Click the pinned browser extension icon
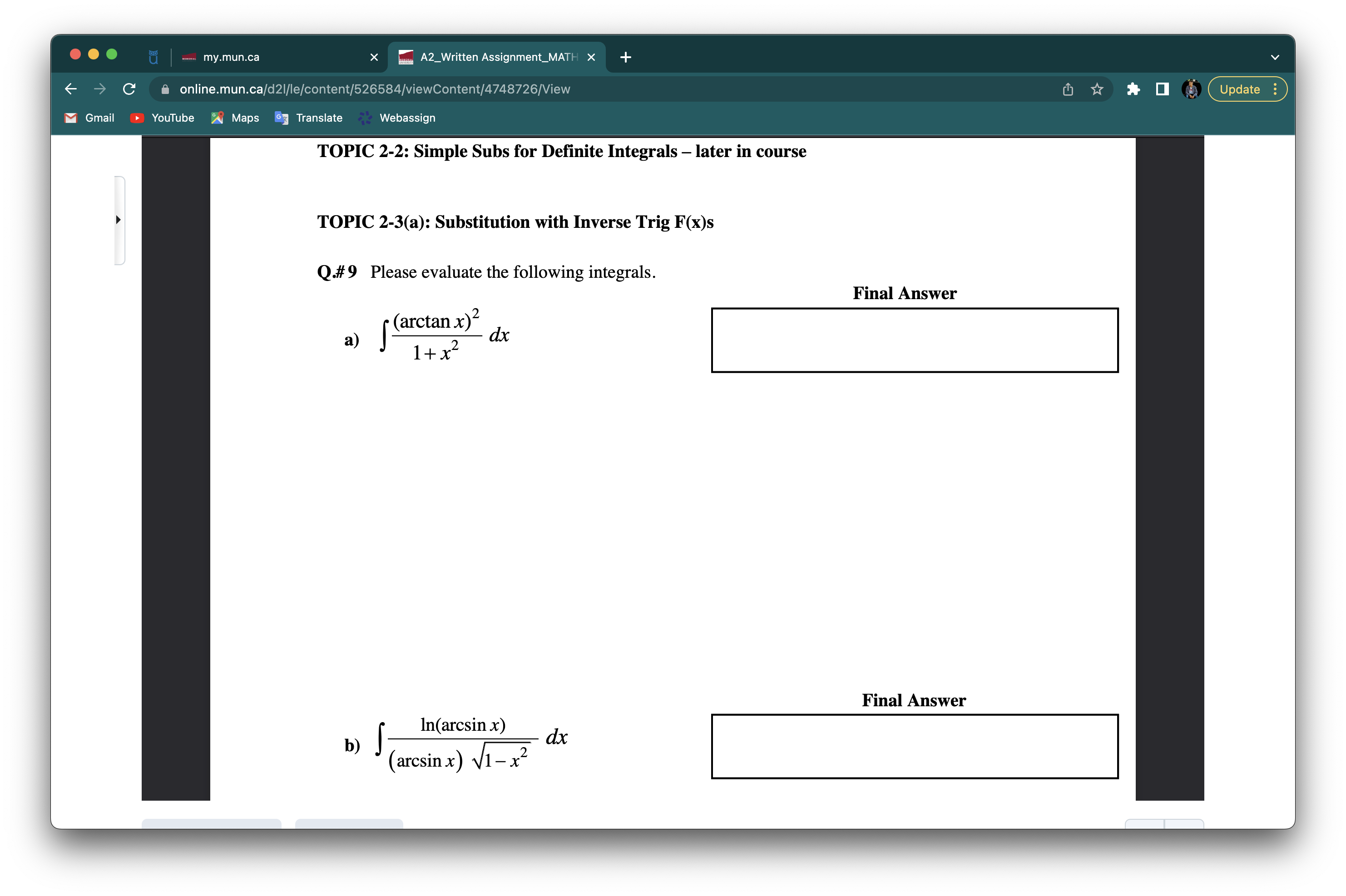Image resolution: width=1346 pixels, height=896 pixels. click(1133, 89)
